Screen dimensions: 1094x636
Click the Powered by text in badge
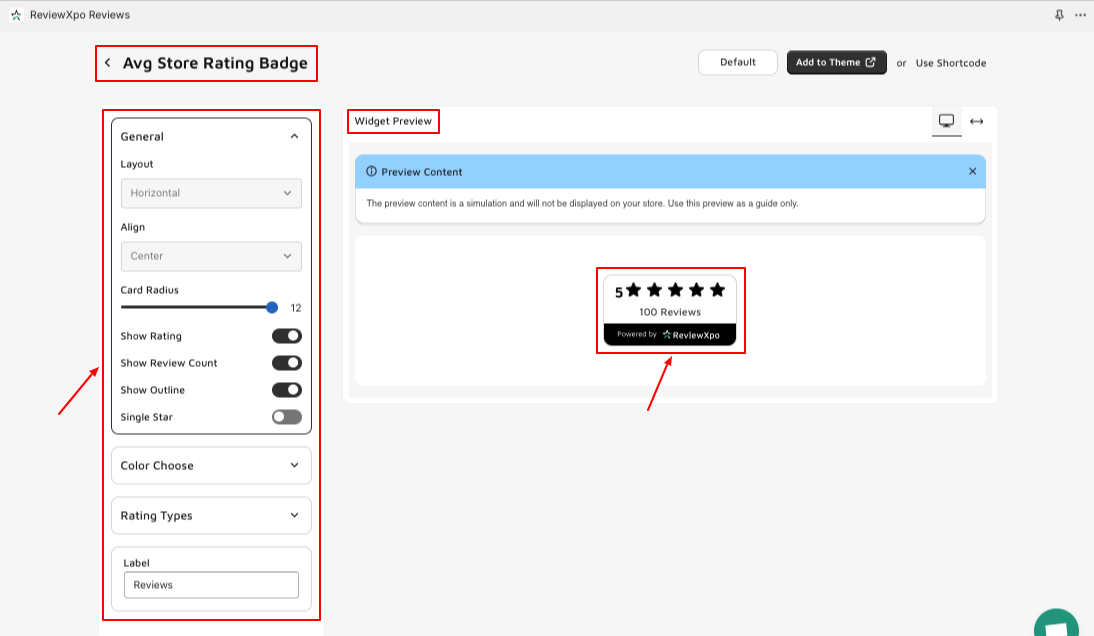[x=636, y=334]
